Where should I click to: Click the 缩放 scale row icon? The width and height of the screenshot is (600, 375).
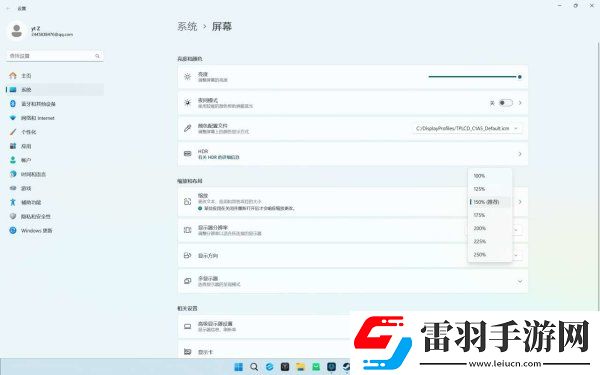[x=188, y=202]
